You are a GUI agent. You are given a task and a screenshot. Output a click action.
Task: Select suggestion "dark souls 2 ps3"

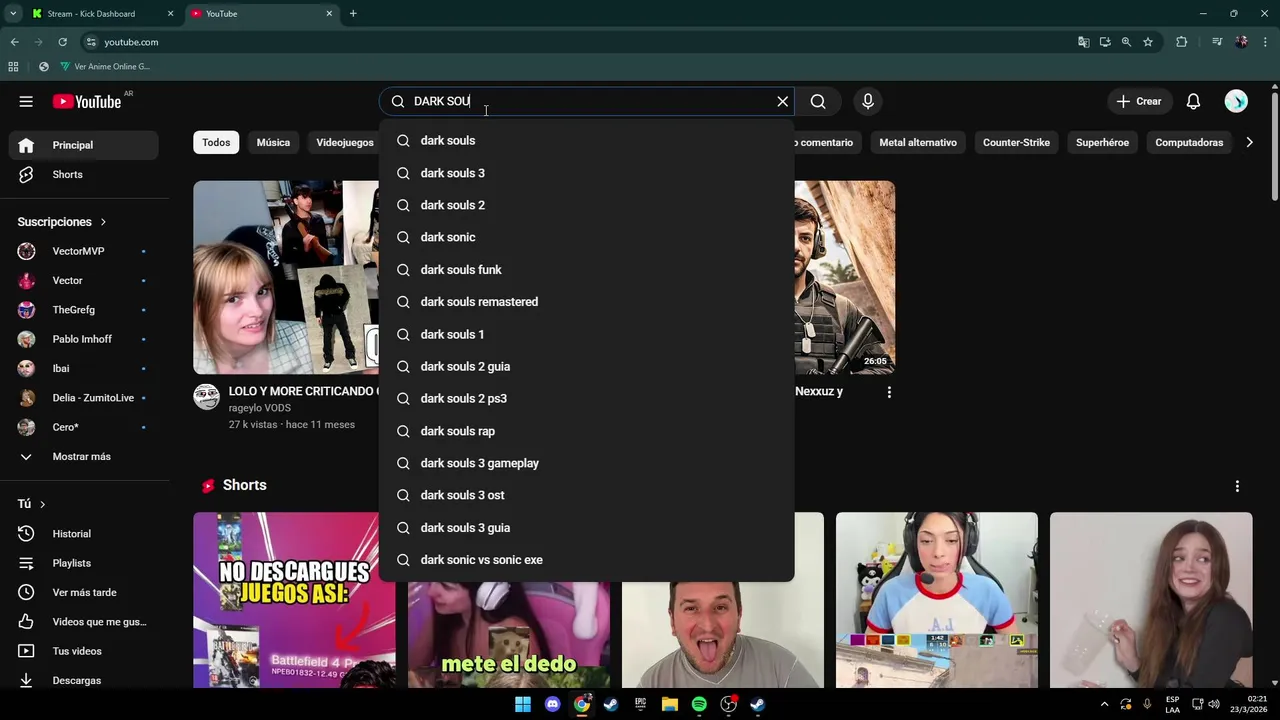(586, 398)
